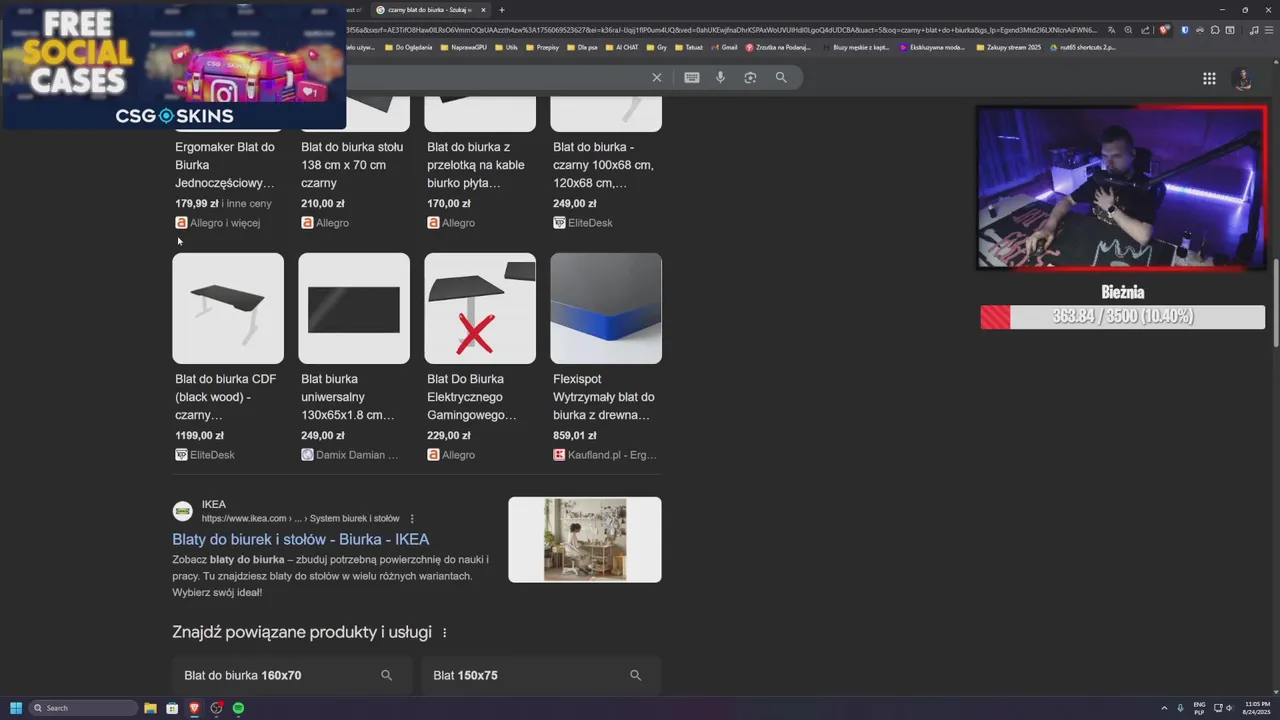Open the IKEA result thumbnail image
This screenshot has width=1280, height=720.
click(585, 540)
